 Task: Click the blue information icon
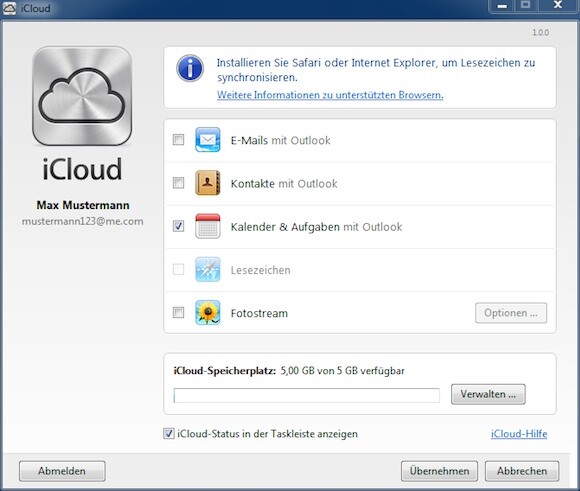[190, 68]
